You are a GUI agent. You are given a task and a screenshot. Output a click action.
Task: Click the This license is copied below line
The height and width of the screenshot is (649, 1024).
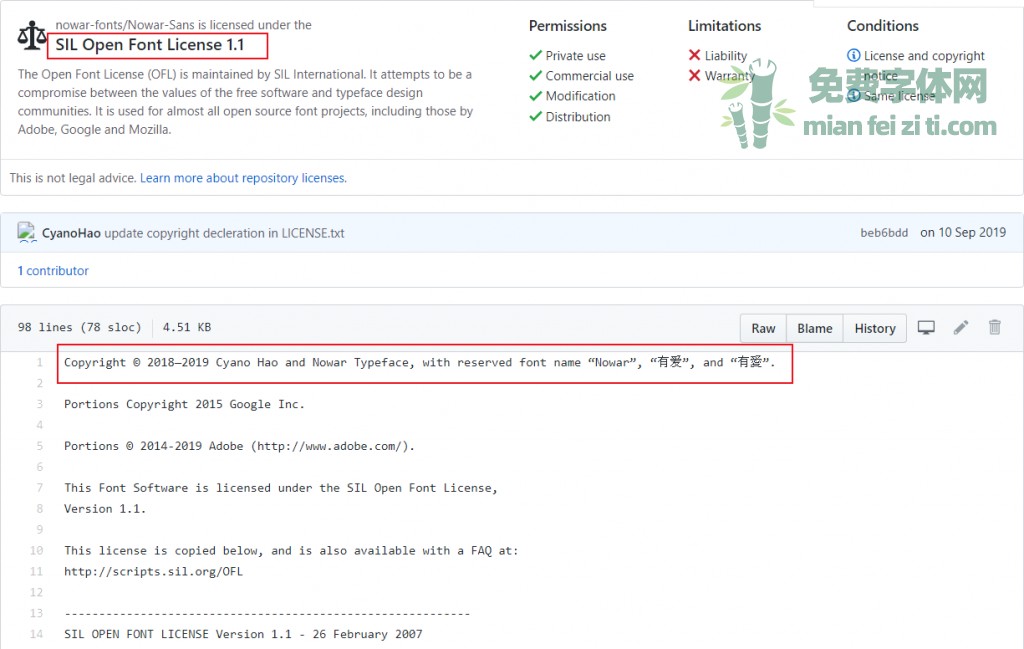291,550
